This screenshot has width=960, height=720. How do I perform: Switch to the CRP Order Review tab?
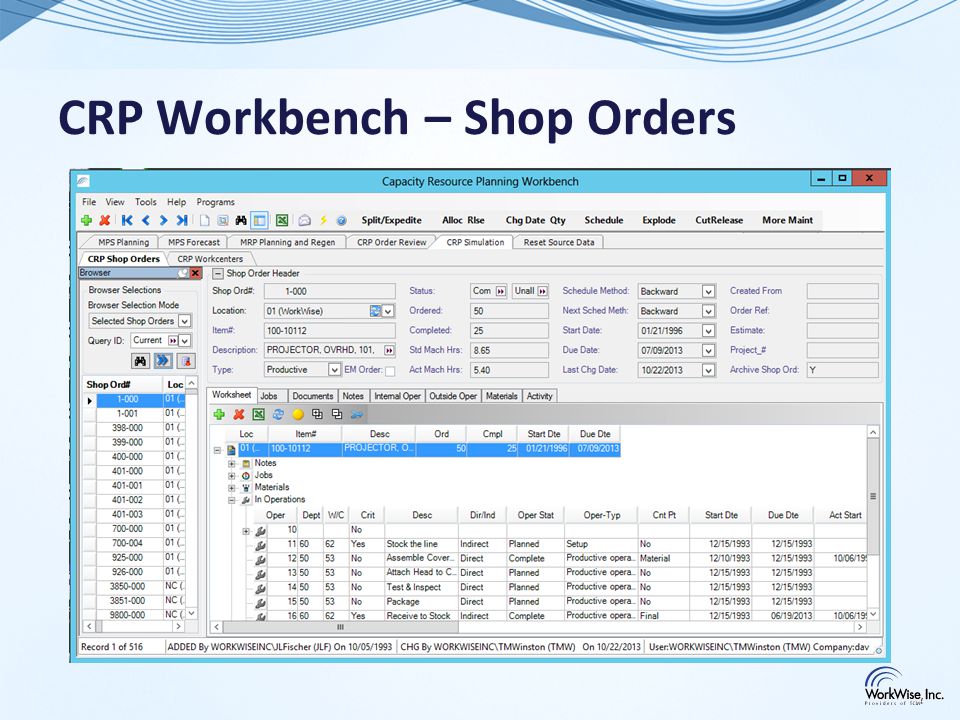click(x=391, y=242)
